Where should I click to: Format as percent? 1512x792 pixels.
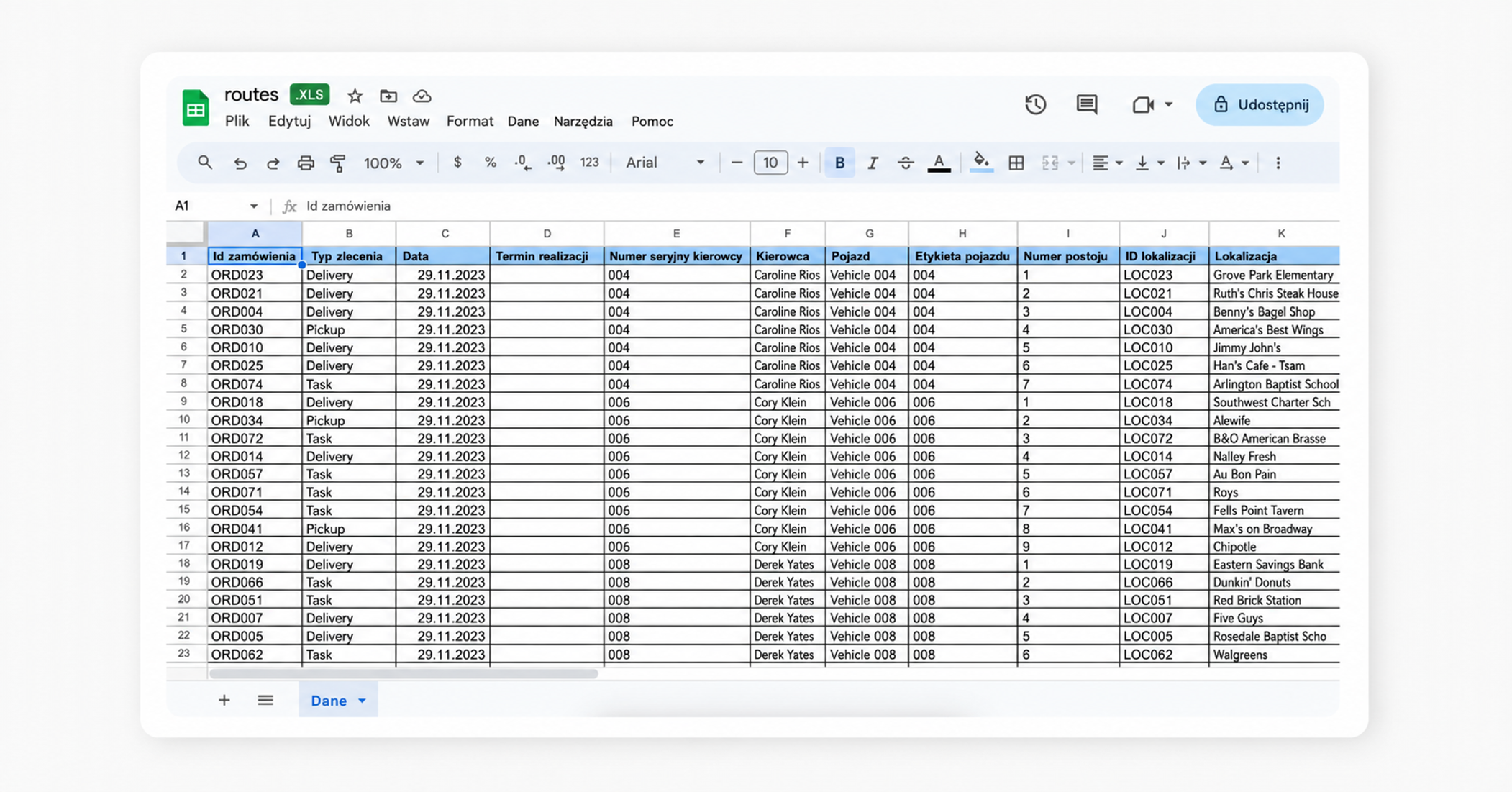pos(491,163)
